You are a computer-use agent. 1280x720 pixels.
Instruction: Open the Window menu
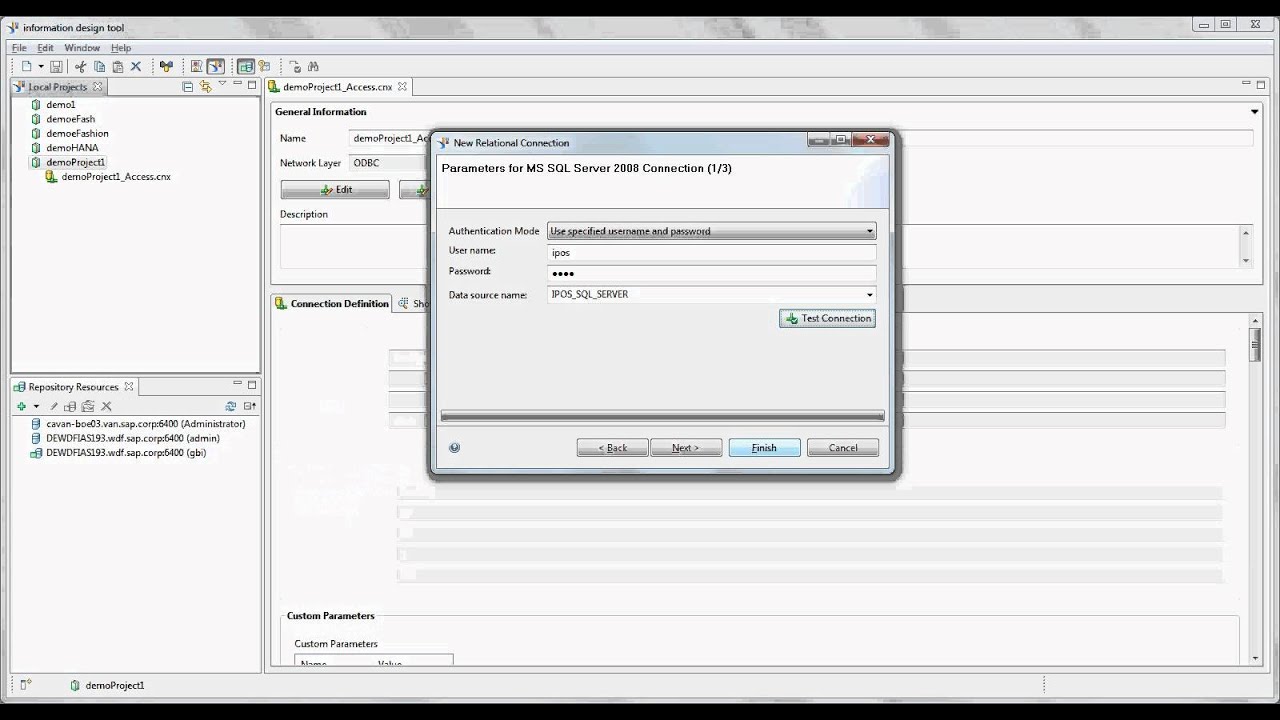pos(82,47)
